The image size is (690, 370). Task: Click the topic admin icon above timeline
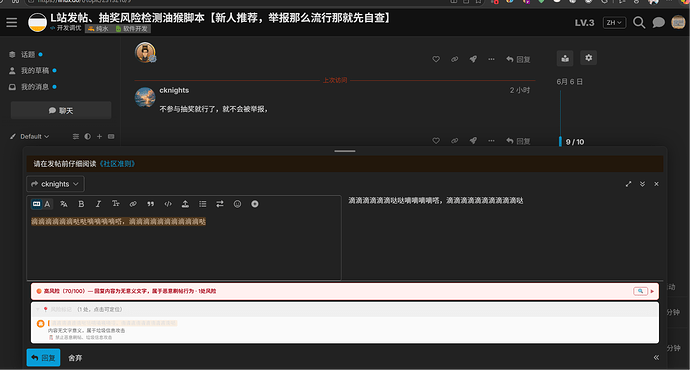pyautogui.click(x=565, y=58)
